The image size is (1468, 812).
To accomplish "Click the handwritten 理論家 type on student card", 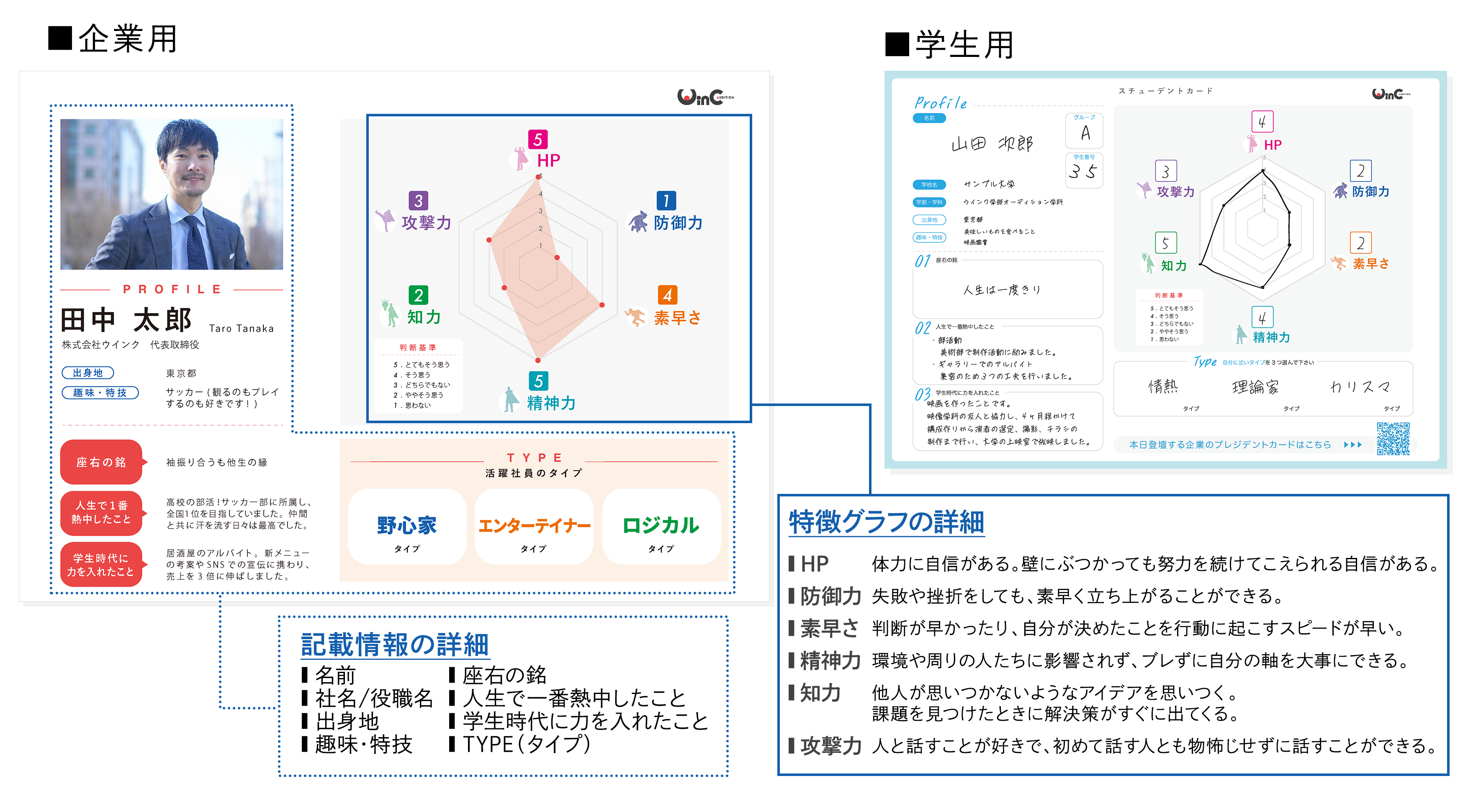I will pyautogui.click(x=1255, y=388).
